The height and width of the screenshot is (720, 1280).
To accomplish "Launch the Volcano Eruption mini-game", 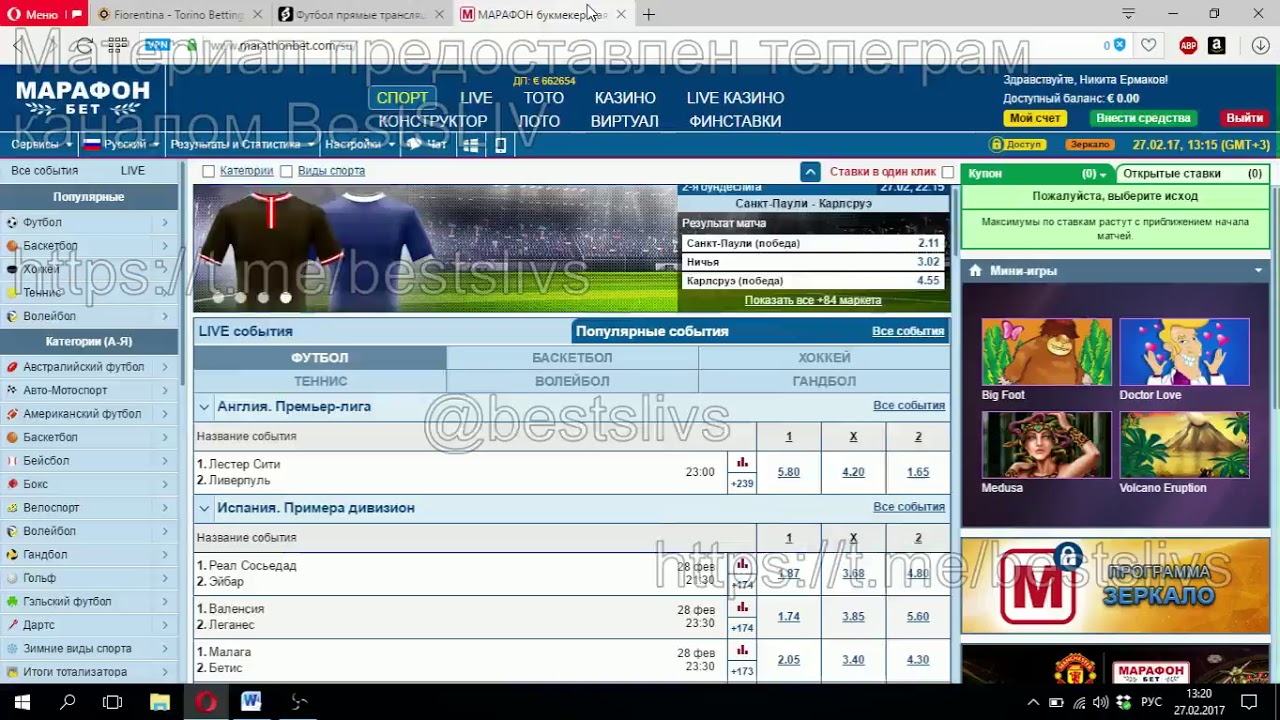I will (1184, 445).
